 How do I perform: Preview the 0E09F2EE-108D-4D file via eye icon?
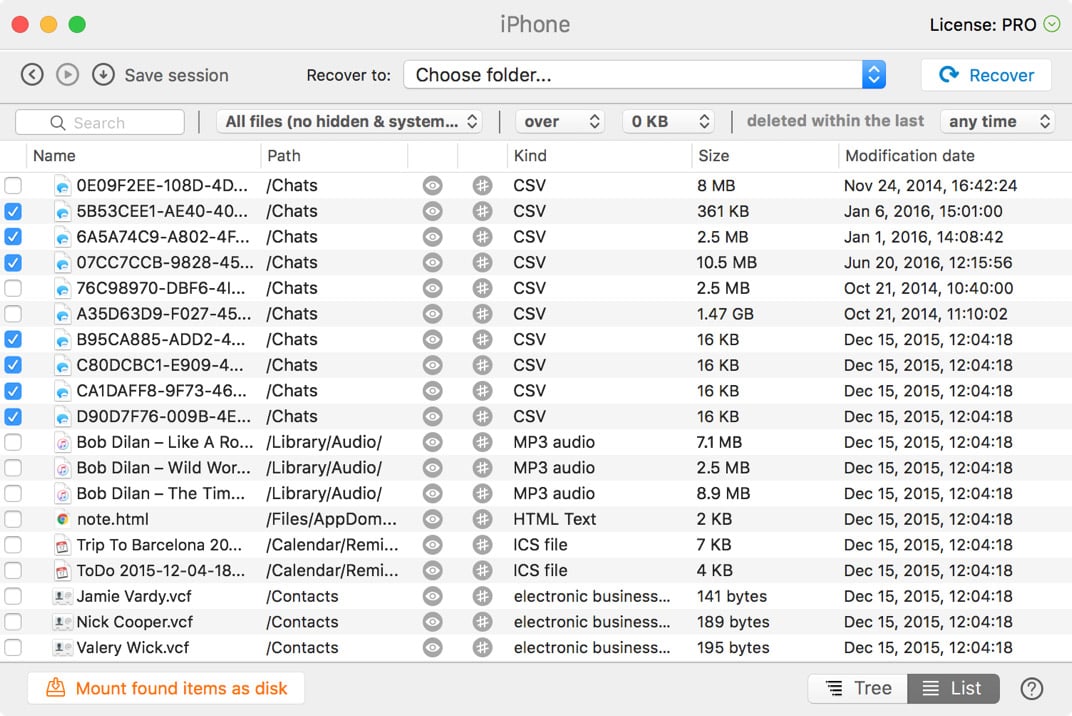432,185
